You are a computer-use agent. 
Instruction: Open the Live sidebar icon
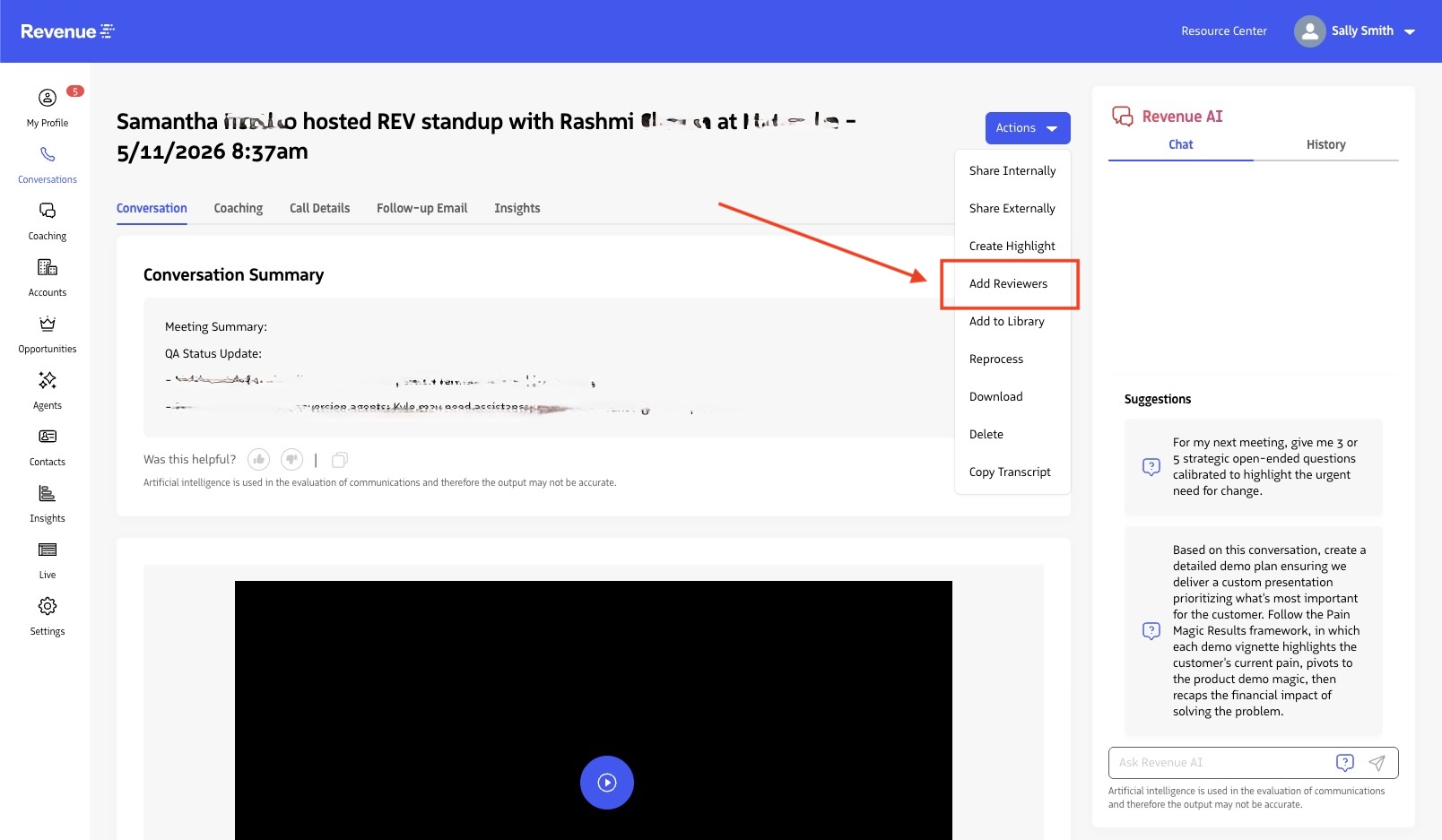point(48,550)
